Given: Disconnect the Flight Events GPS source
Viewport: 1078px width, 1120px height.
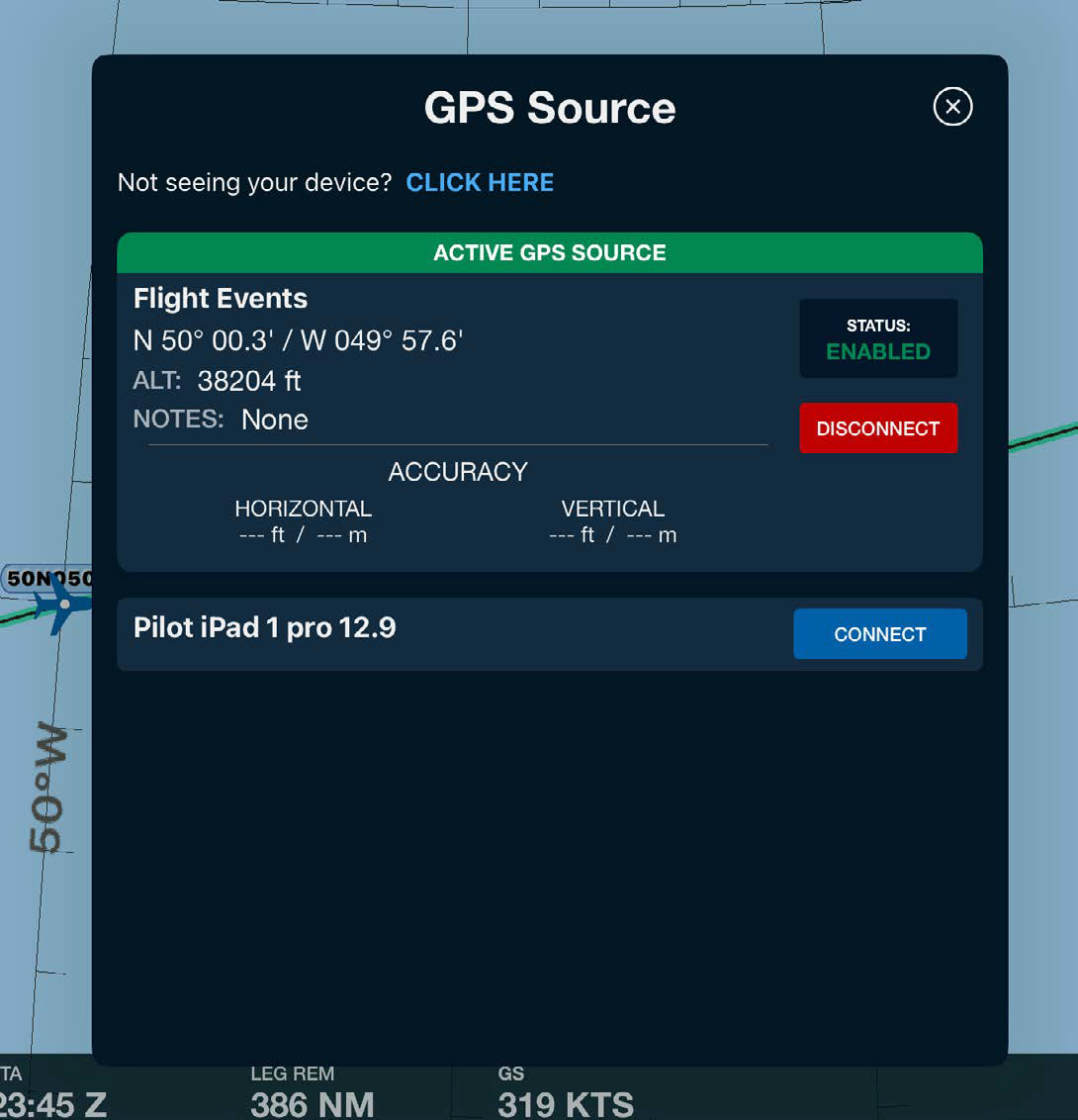Looking at the screenshot, I should pos(878,427).
